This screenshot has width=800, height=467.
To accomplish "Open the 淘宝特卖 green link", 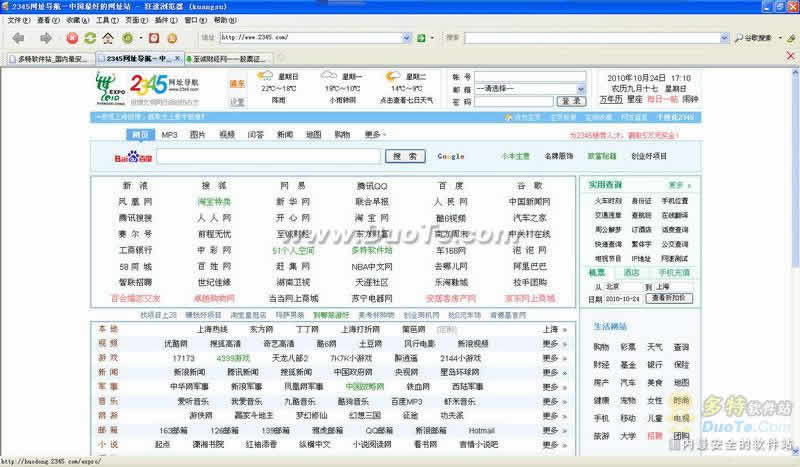I will pos(214,202).
